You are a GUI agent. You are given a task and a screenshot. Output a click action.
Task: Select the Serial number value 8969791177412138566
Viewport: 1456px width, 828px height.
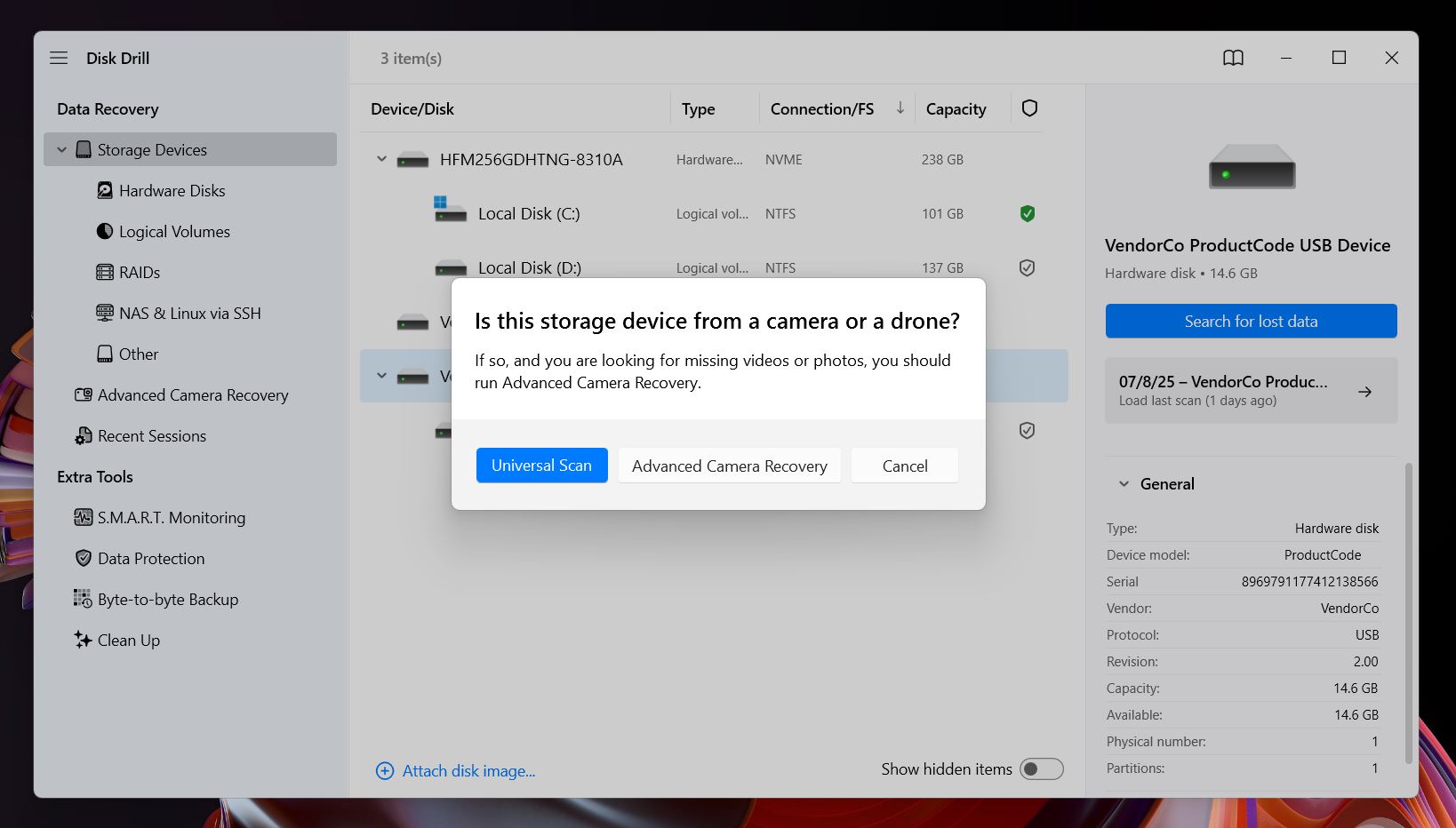[1309, 581]
